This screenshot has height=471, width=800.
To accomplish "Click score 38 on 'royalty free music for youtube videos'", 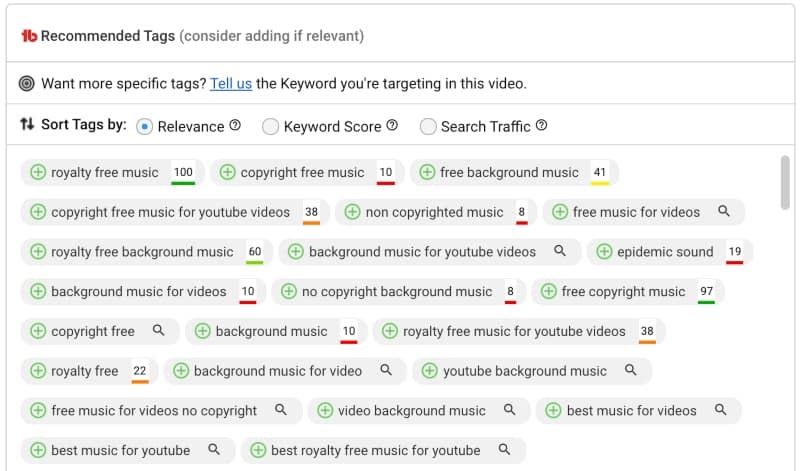I will (x=647, y=332).
